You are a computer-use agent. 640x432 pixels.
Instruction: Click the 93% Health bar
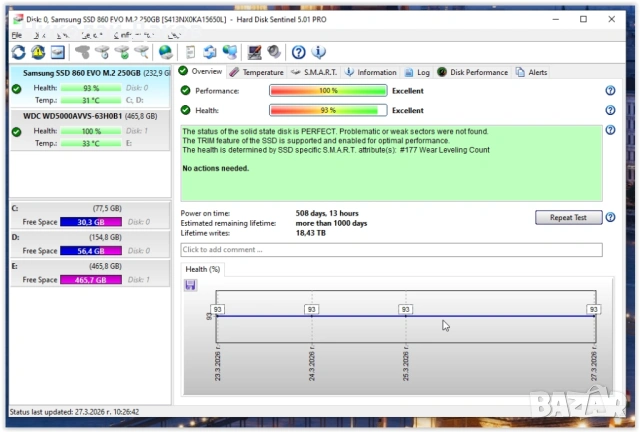pyautogui.click(x=328, y=111)
